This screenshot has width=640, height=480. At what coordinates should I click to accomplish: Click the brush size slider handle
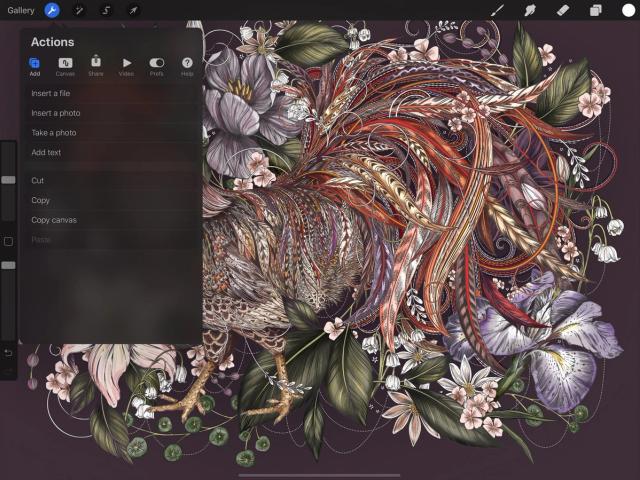click(x=8, y=180)
